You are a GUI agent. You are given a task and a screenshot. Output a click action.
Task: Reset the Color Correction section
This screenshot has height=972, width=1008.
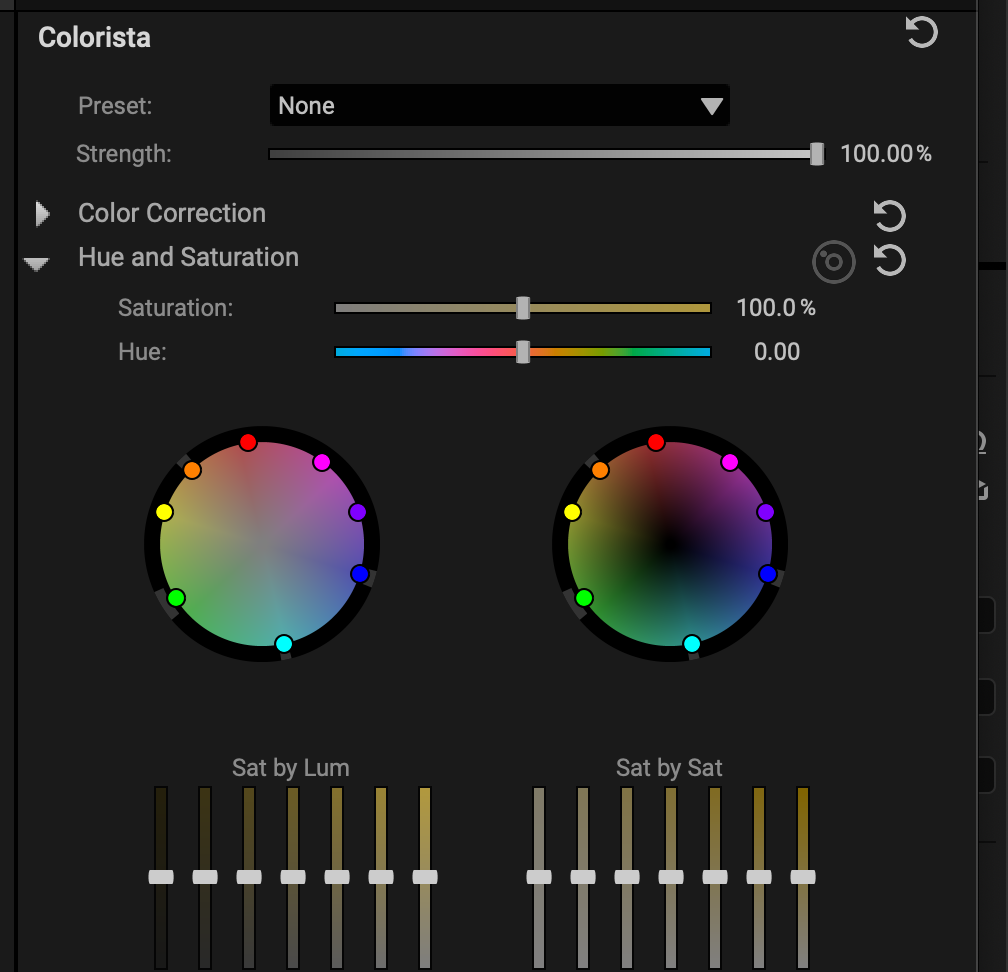[x=889, y=216]
